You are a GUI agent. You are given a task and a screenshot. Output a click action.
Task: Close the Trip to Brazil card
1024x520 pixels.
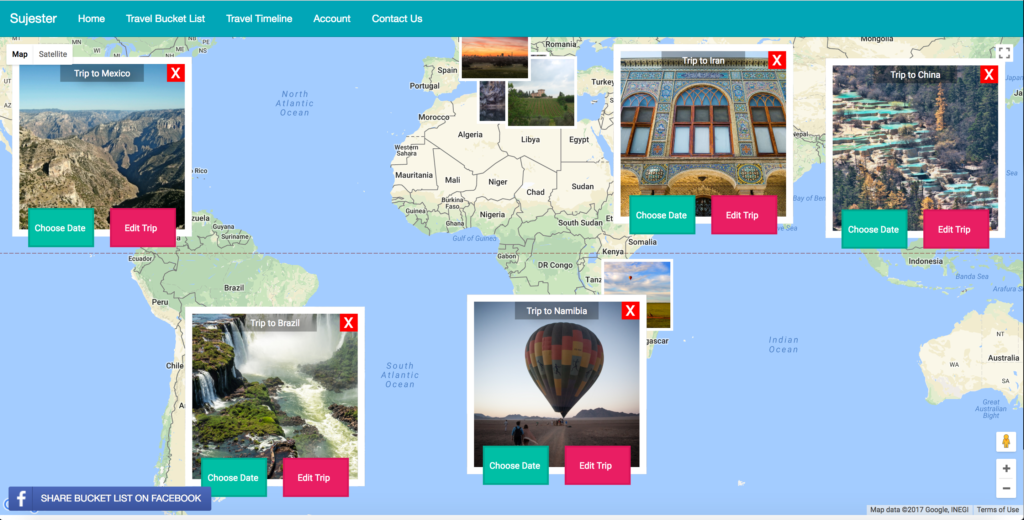(x=349, y=323)
